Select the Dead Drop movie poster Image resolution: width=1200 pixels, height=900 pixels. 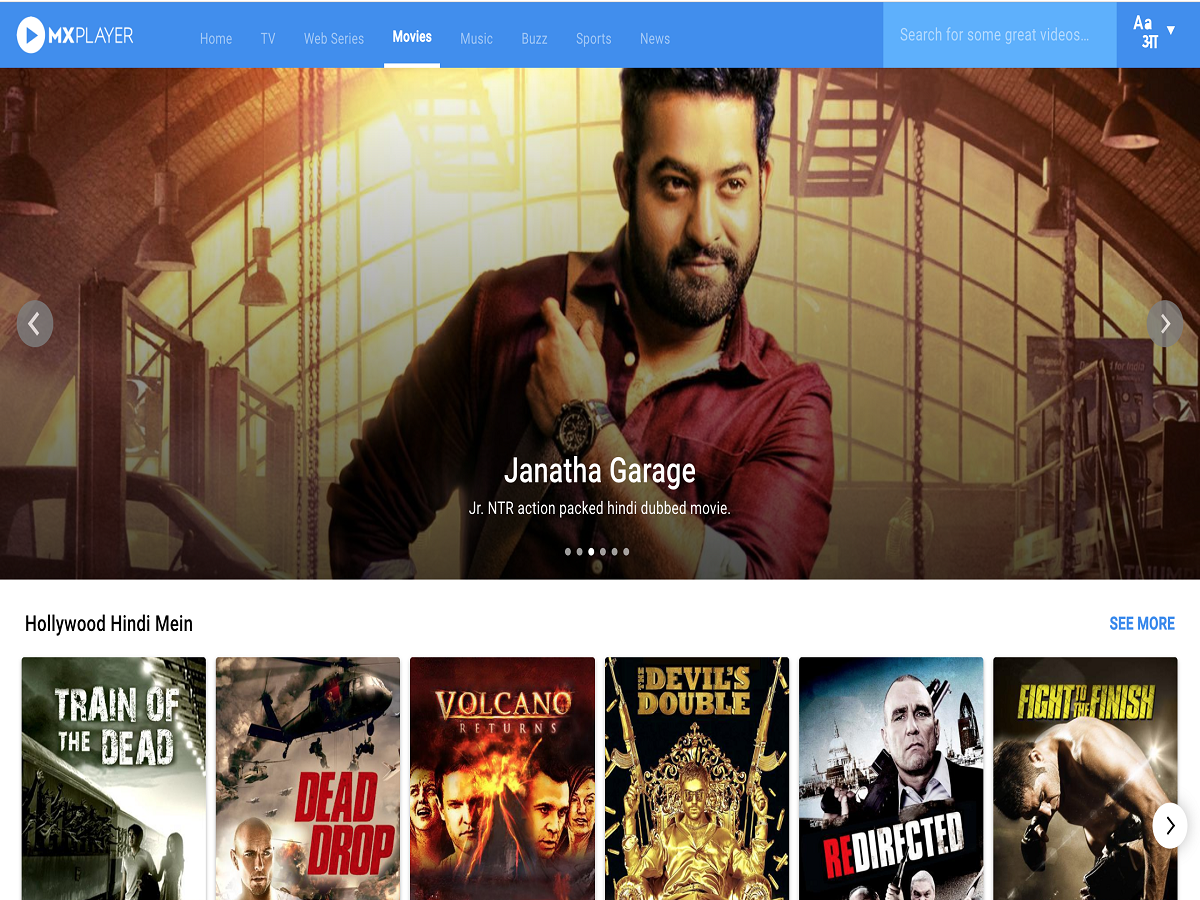click(x=308, y=778)
